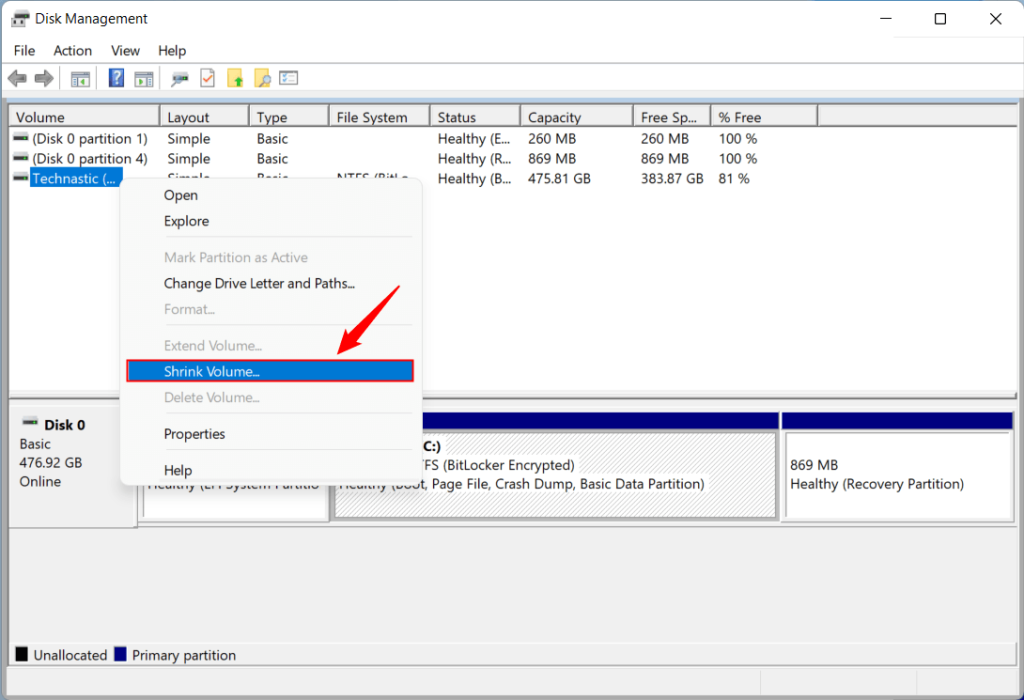Click the Back arrow on the toolbar
This screenshot has width=1024, height=700.
(17, 77)
